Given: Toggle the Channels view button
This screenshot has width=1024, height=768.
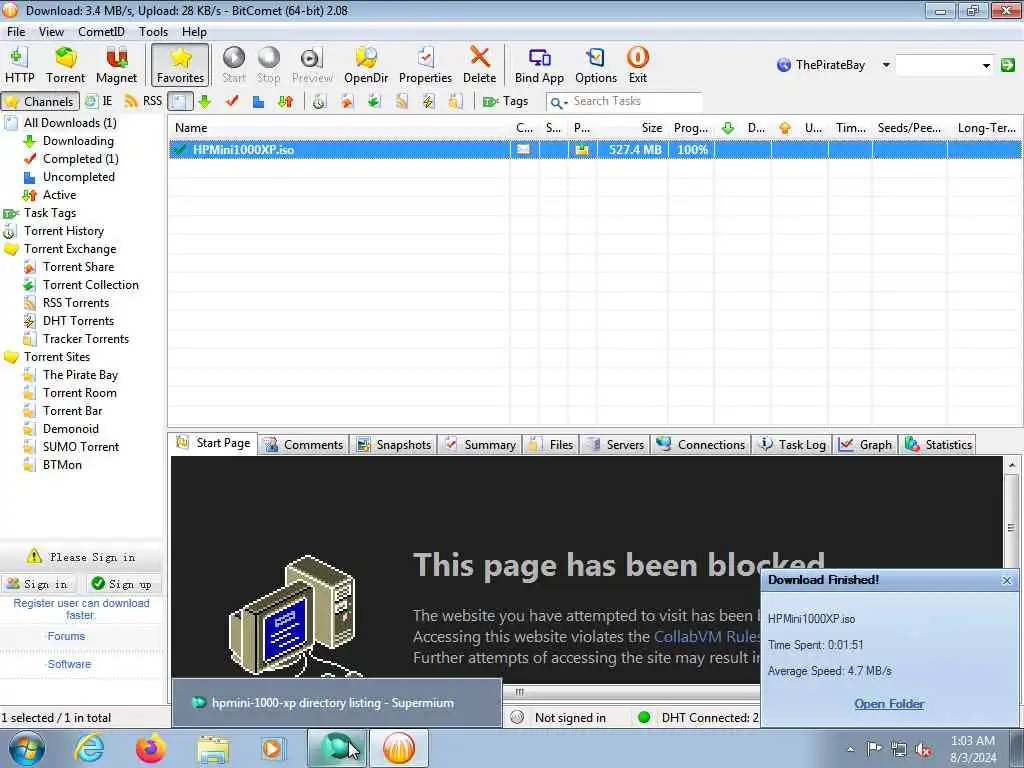Looking at the screenshot, I should [x=40, y=101].
